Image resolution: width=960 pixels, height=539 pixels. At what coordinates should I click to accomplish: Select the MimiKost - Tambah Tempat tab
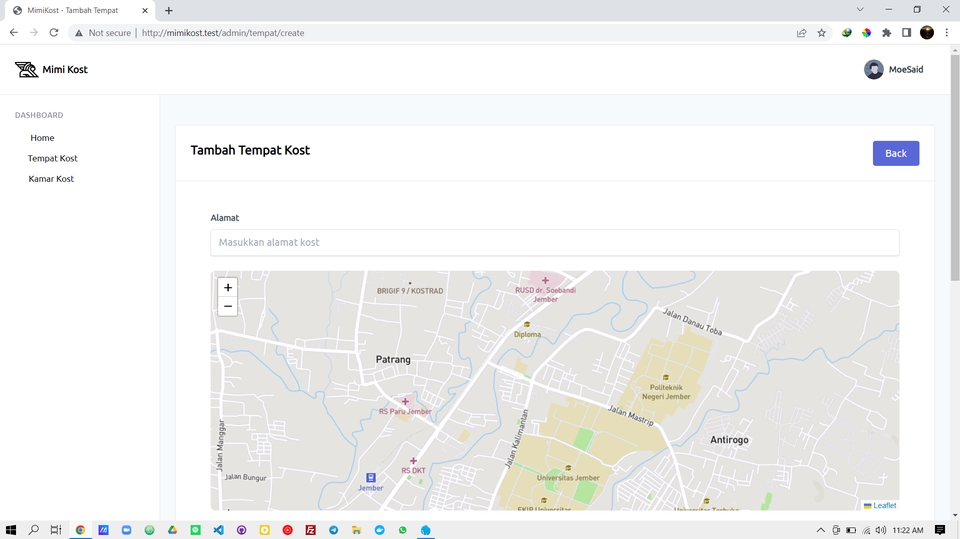tap(81, 10)
